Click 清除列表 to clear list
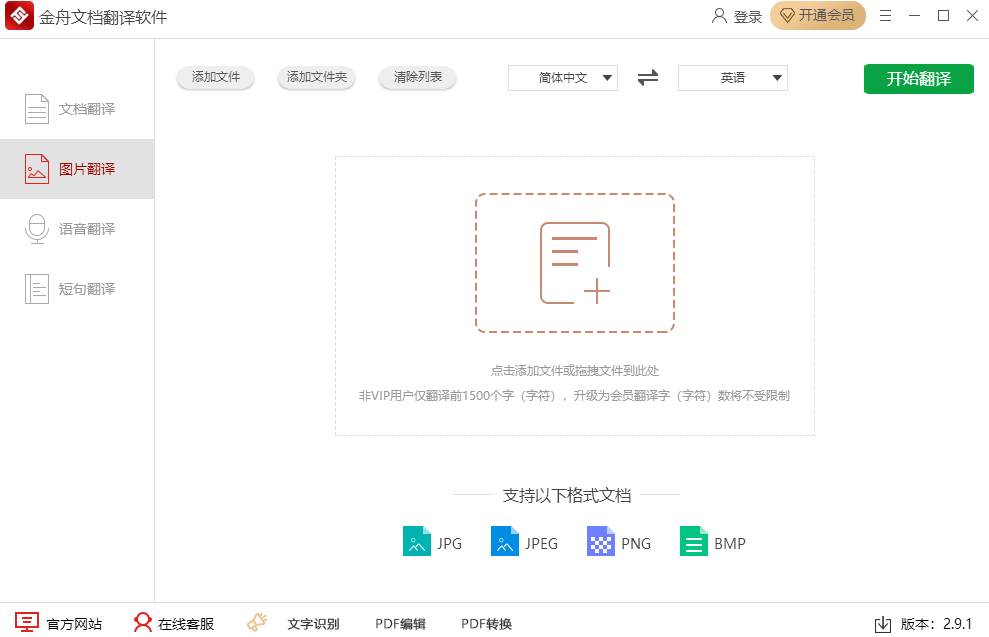 click(x=418, y=77)
